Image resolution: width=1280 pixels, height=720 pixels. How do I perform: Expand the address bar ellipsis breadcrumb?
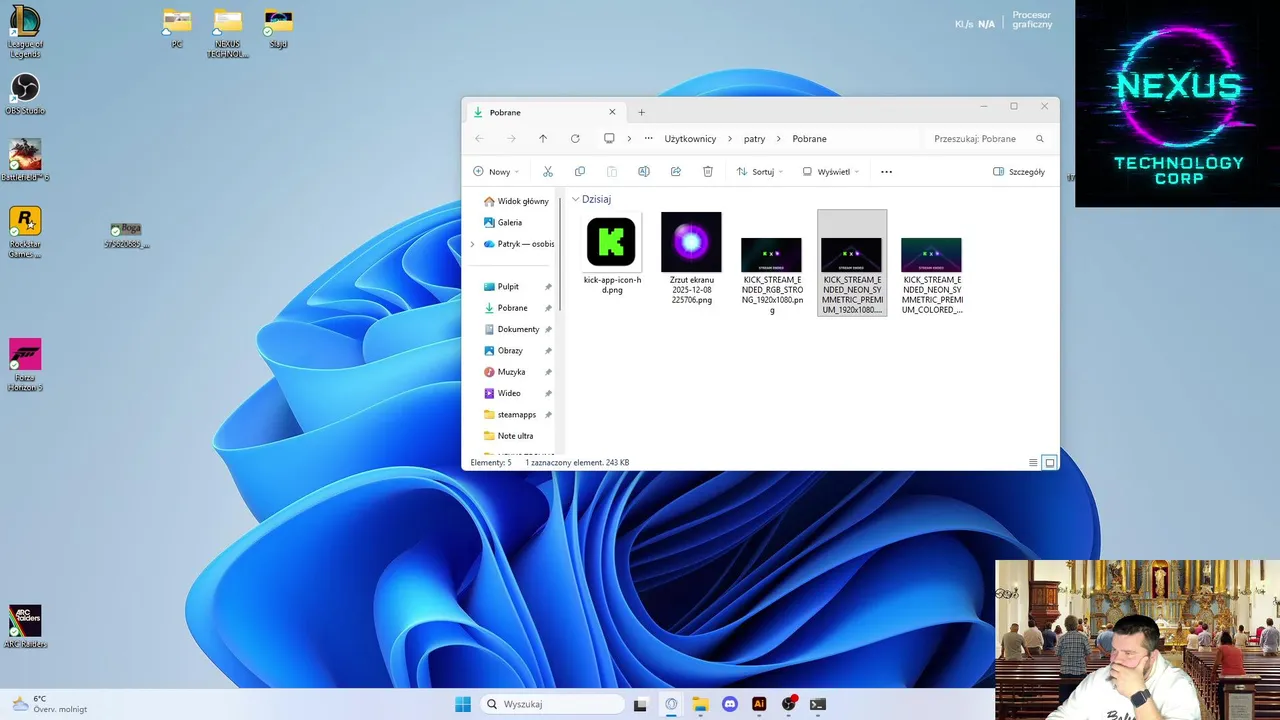click(649, 139)
